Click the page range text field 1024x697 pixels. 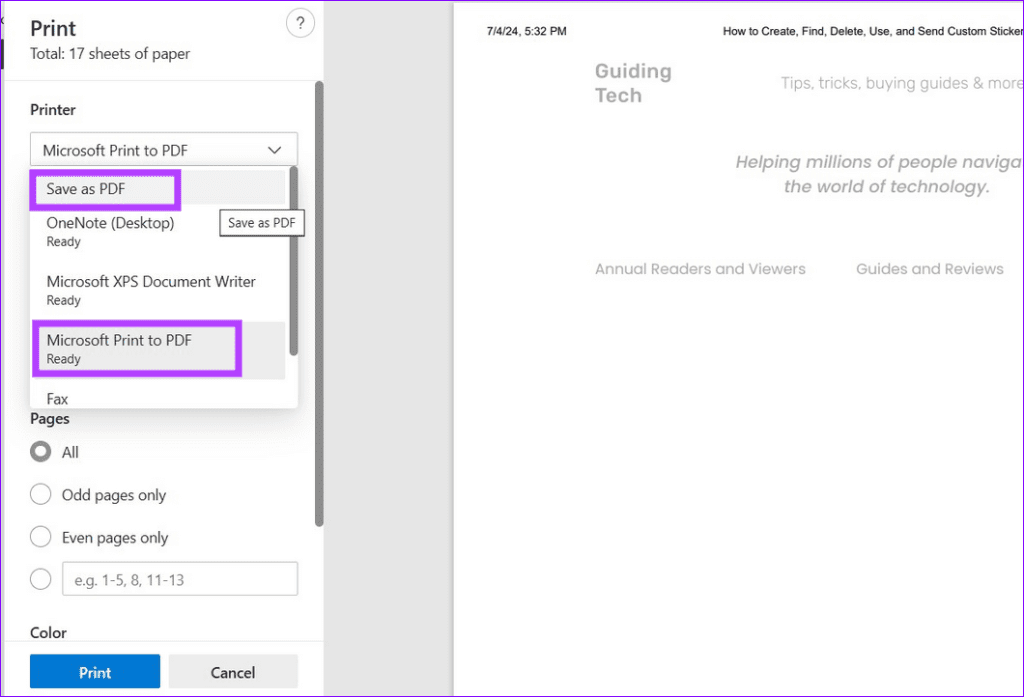(180, 579)
